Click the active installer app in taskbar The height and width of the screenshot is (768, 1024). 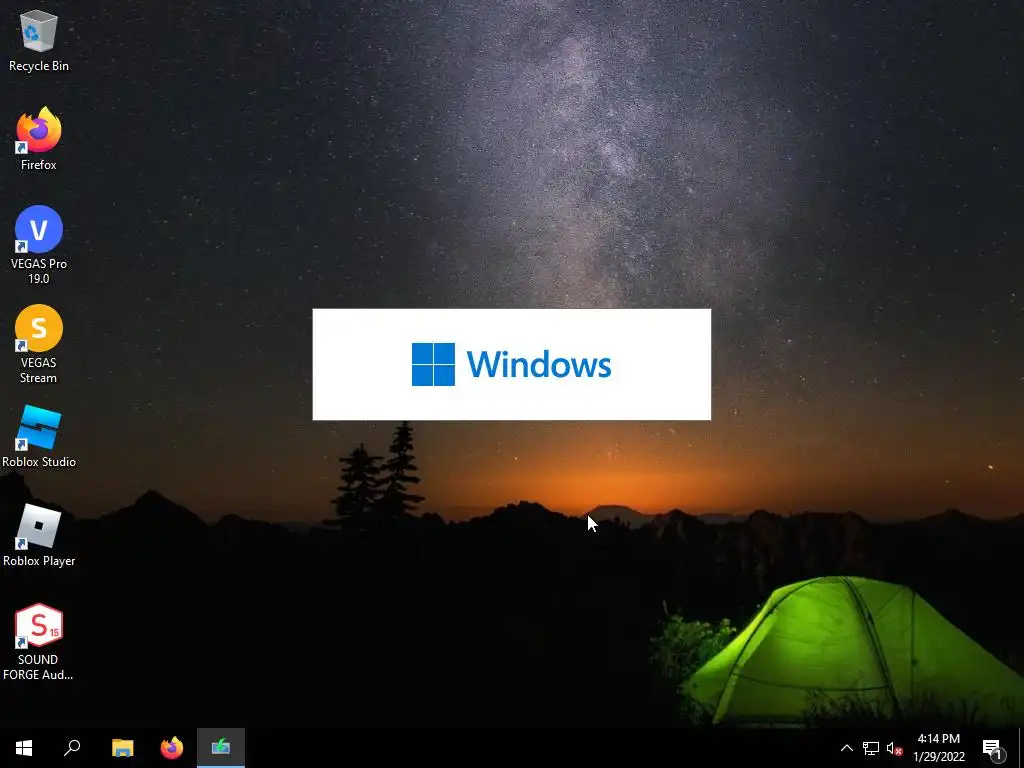pyautogui.click(x=221, y=748)
